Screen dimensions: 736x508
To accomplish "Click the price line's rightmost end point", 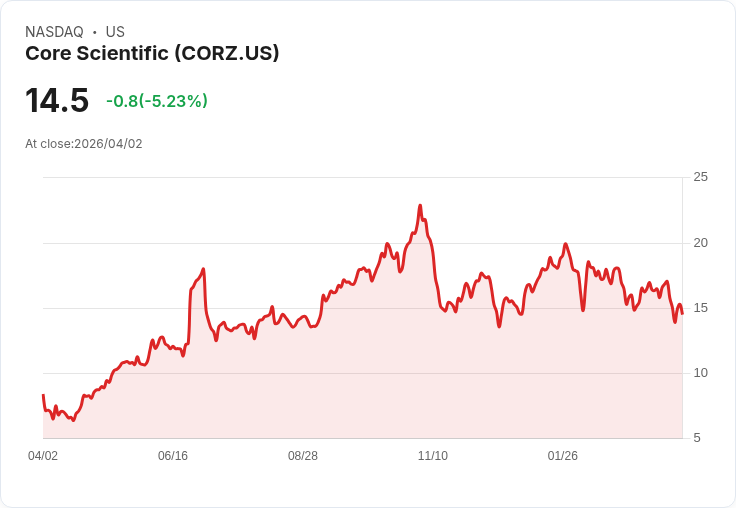I will [x=682, y=314].
